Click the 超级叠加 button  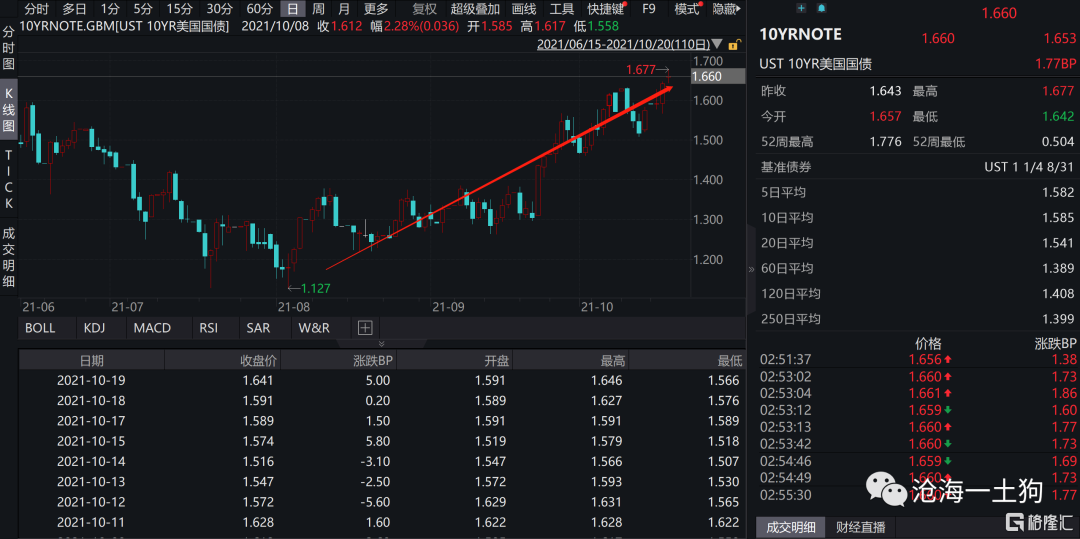coord(475,9)
